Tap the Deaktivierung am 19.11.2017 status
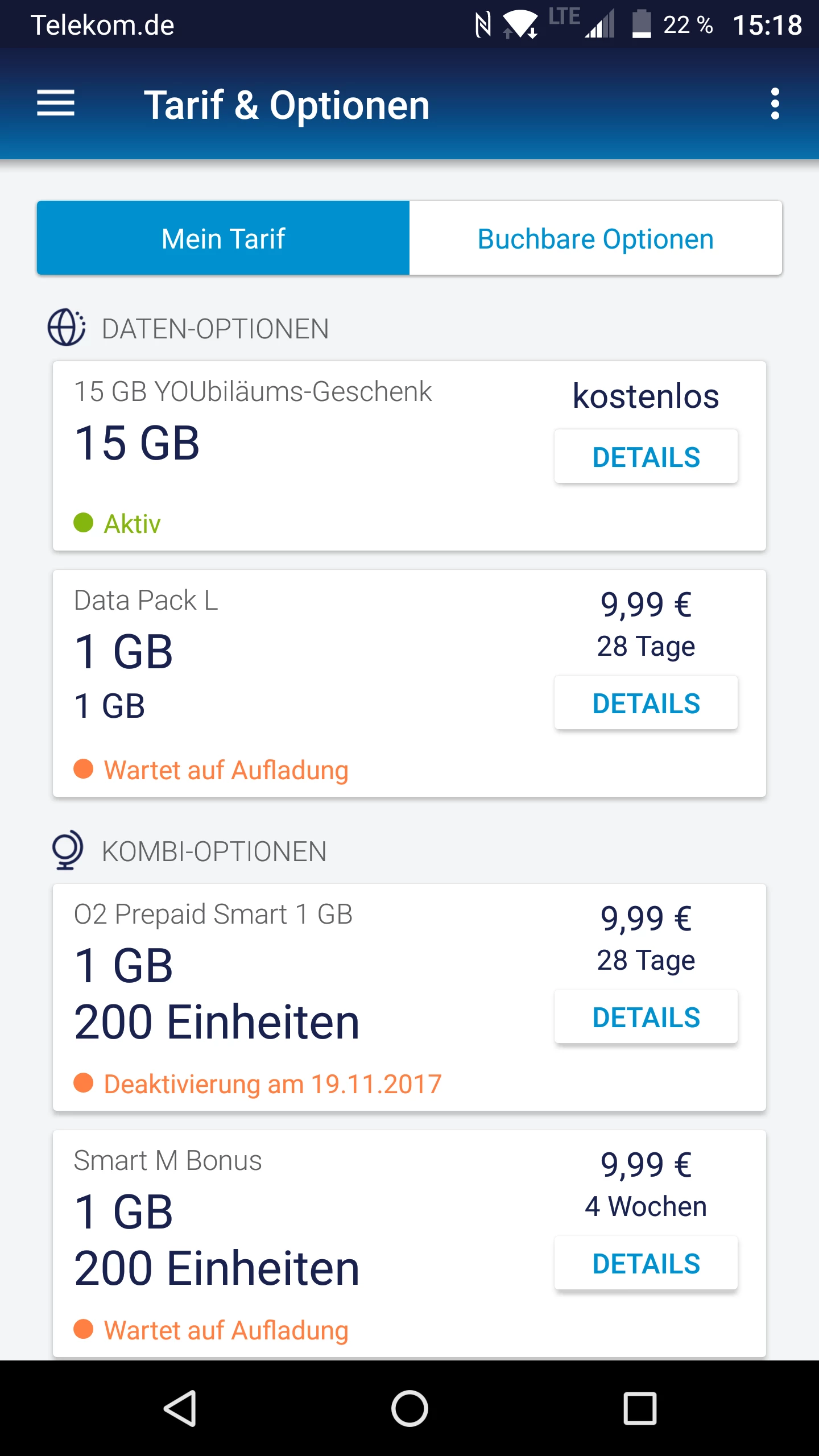The height and width of the screenshot is (1456, 819). click(x=272, y=1084)
